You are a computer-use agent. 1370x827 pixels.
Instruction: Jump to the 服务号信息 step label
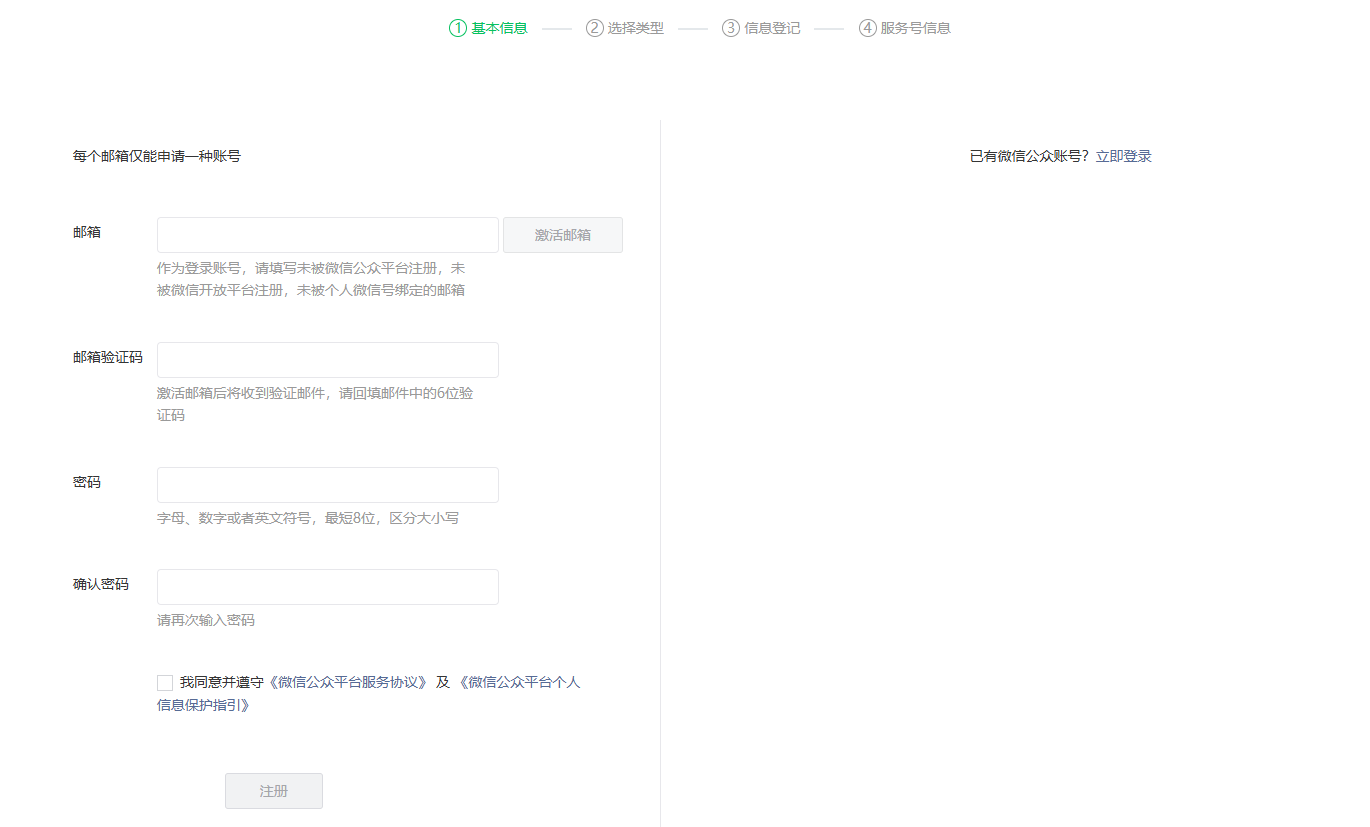(915, 28)
